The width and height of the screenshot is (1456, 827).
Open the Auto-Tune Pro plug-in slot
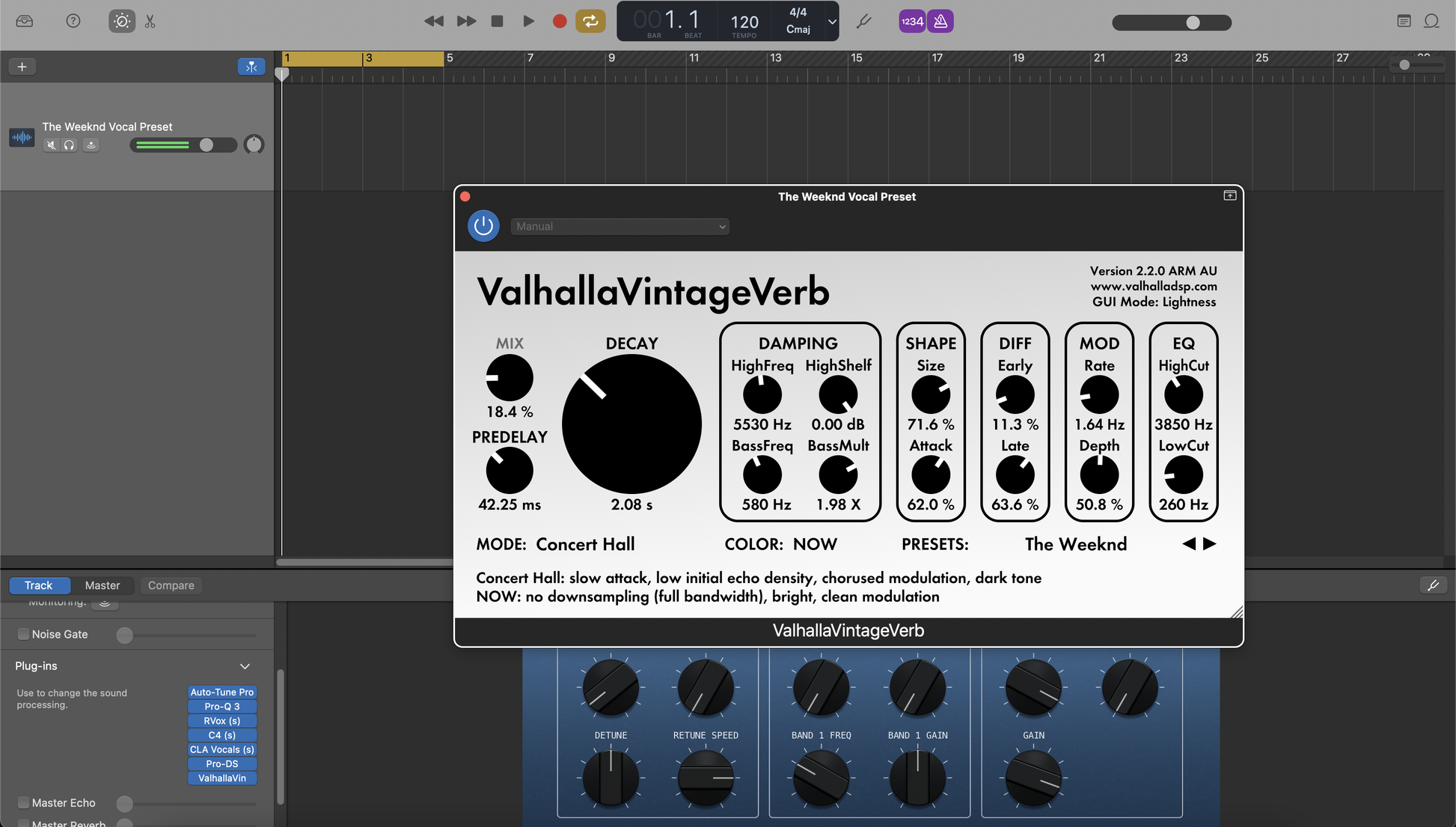point(221,692)
